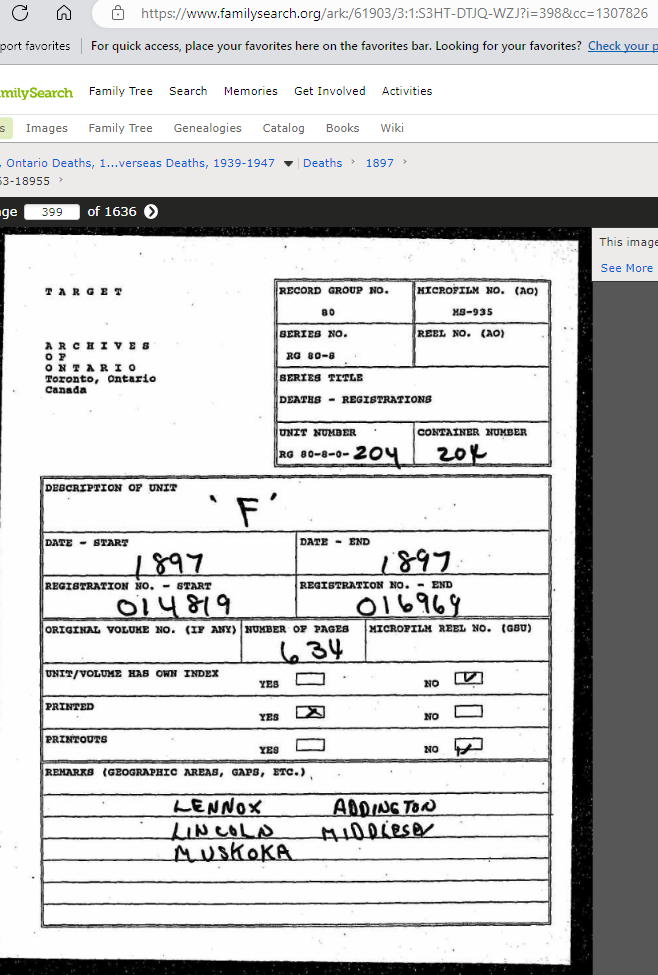This screenshot has width=658, height=975.
Task: Click the handwritten 'LINCOLN' remark
Action: coord(223,831)
